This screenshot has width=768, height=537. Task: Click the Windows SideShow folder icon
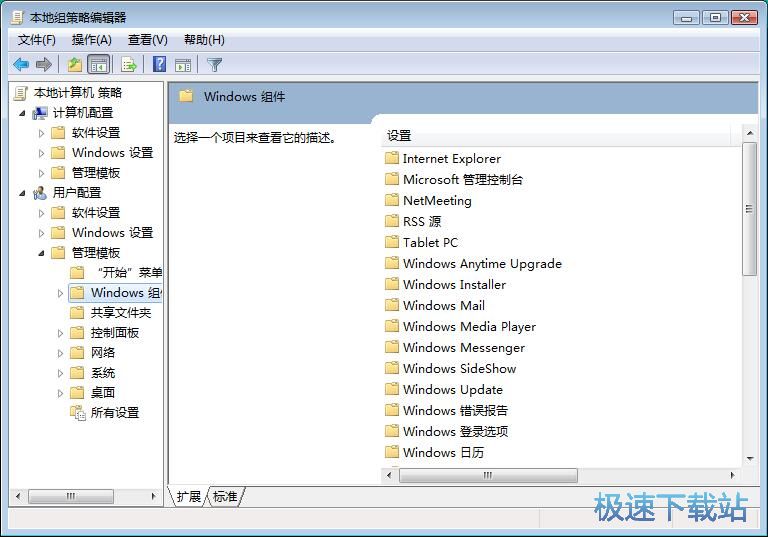[x=391, y=368]
